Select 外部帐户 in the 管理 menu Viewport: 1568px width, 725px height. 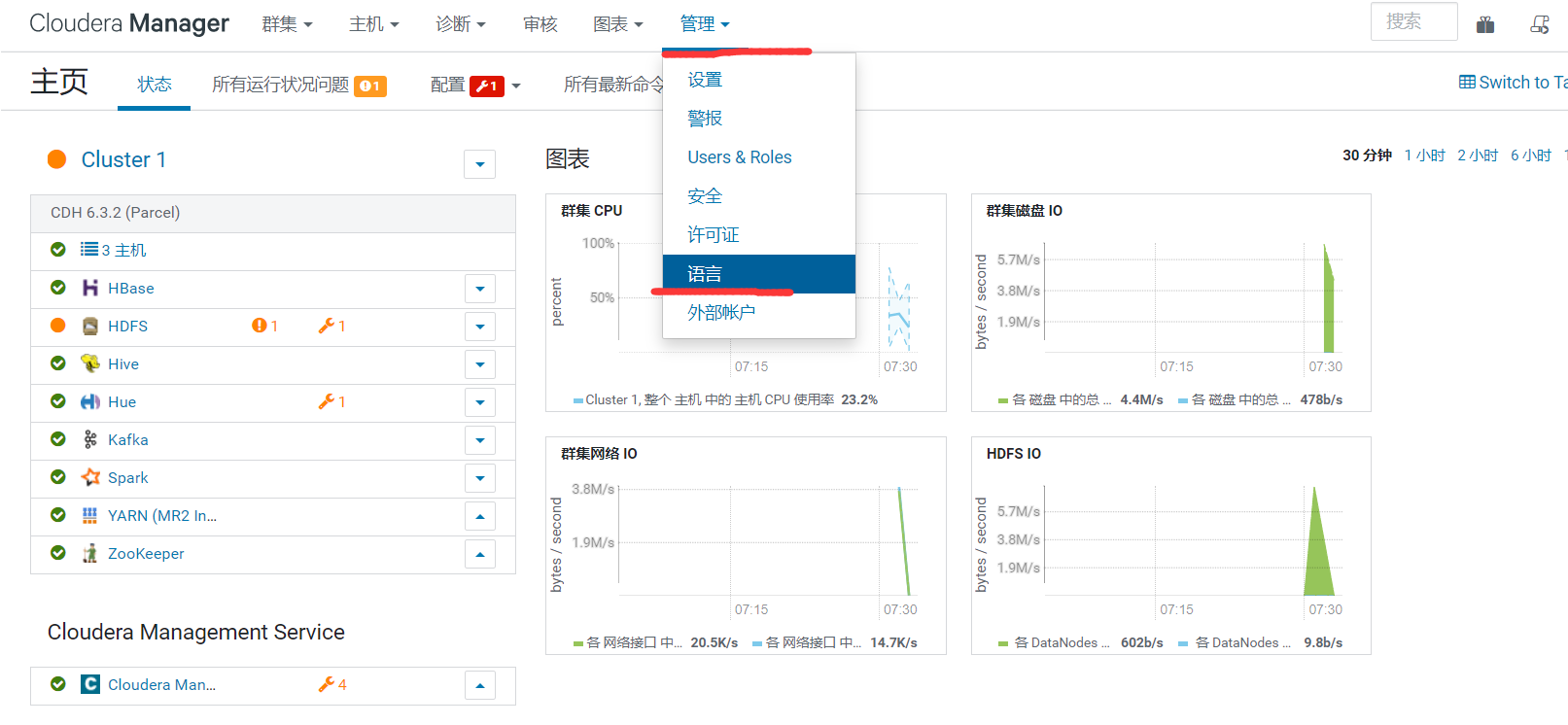pos(759,313)
